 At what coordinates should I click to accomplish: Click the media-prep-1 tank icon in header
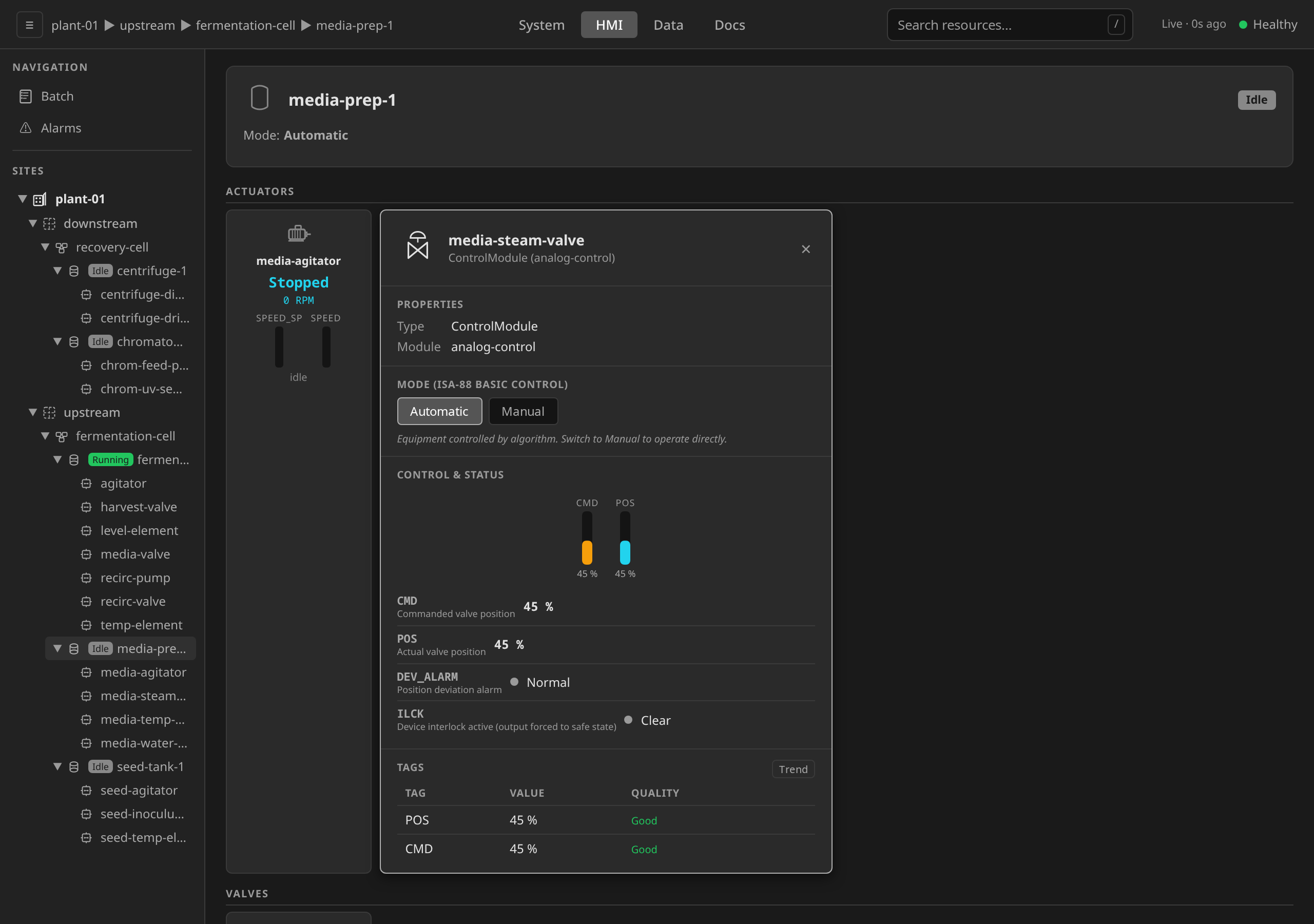click(x=259, y=98)
